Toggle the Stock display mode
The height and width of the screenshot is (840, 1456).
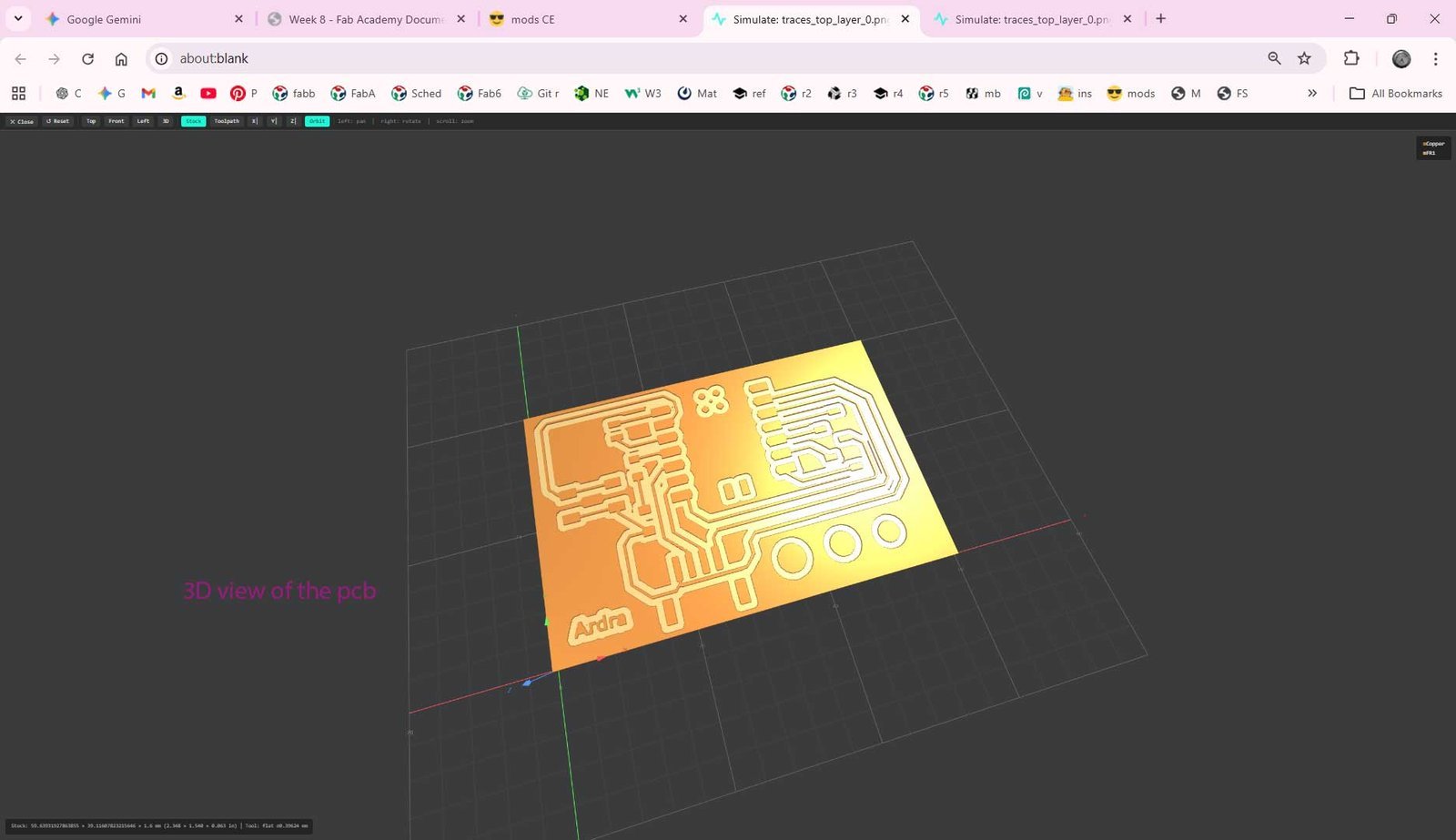(193, 121)
